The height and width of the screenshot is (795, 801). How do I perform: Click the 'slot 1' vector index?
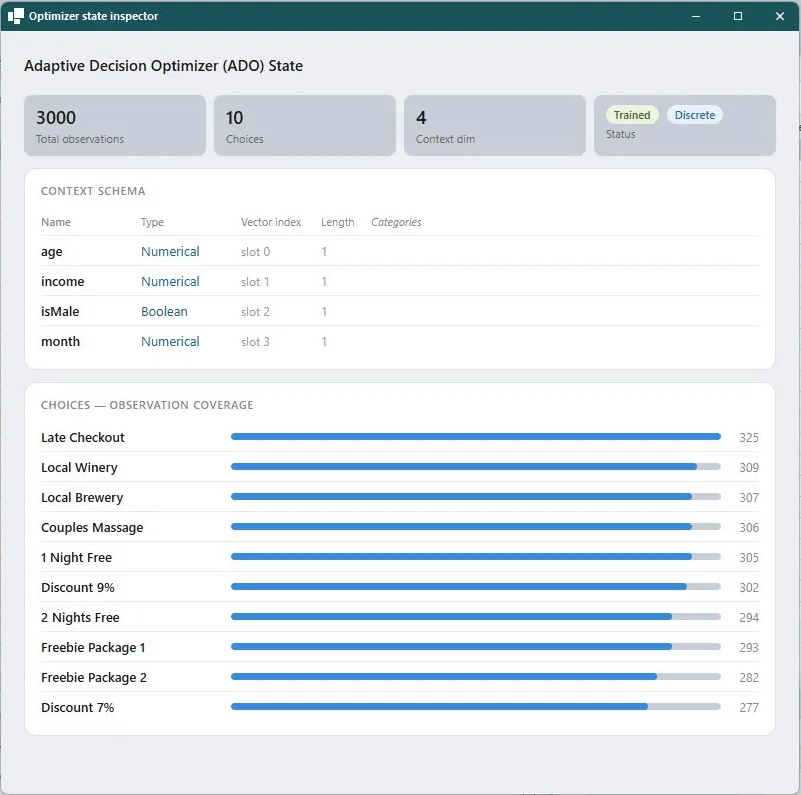[255, 282]
